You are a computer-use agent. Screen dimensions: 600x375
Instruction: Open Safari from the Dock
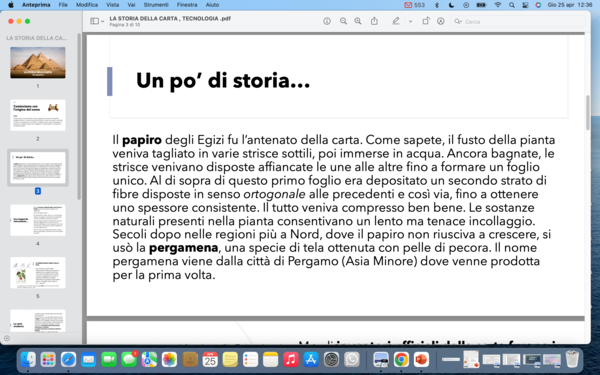(x=68, y=359)
